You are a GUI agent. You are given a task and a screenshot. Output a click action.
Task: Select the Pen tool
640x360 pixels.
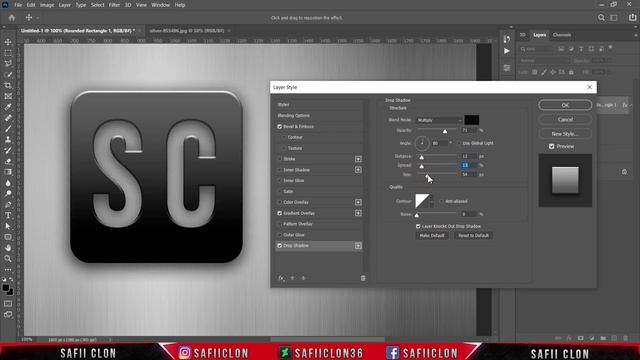(x=8, y=204)
